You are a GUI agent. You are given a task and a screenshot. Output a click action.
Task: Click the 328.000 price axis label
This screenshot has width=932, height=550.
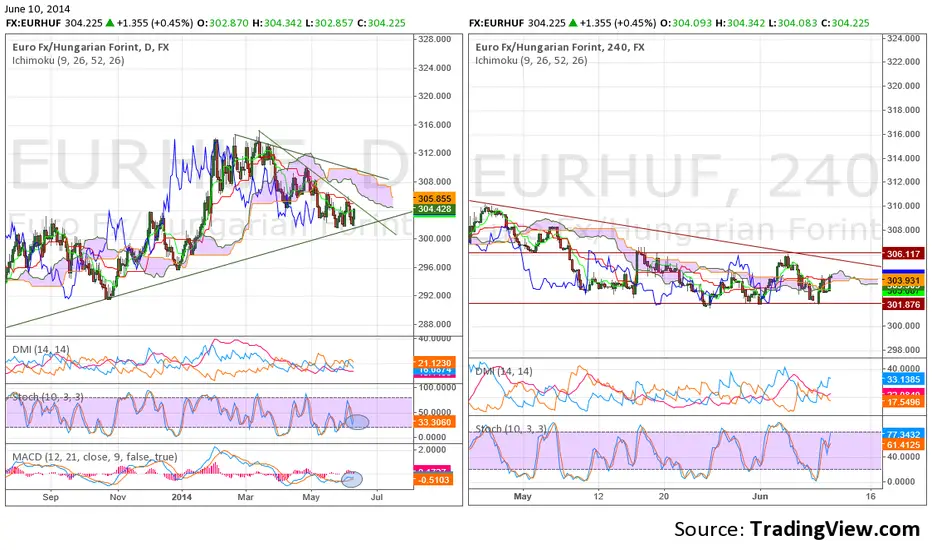click(x=434, y=39)
